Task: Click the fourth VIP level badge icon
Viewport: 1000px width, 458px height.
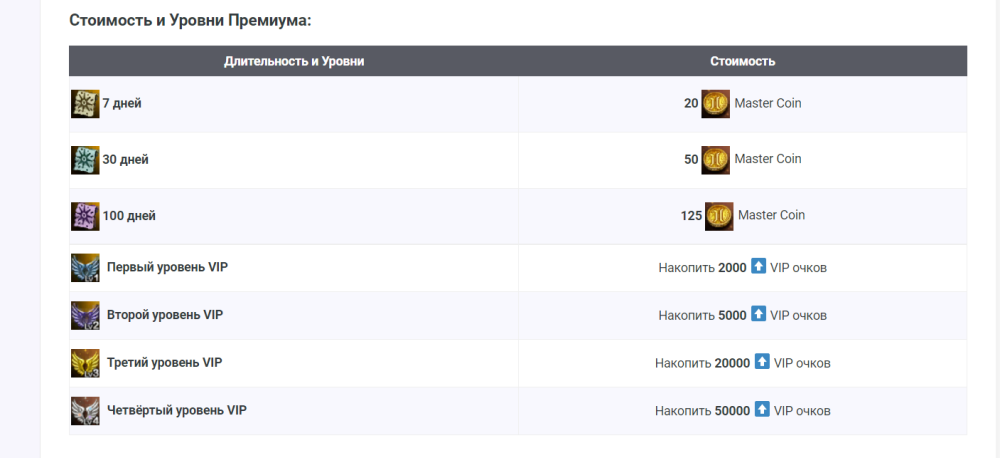Action: pyautogui.click(x=85, y=411)
